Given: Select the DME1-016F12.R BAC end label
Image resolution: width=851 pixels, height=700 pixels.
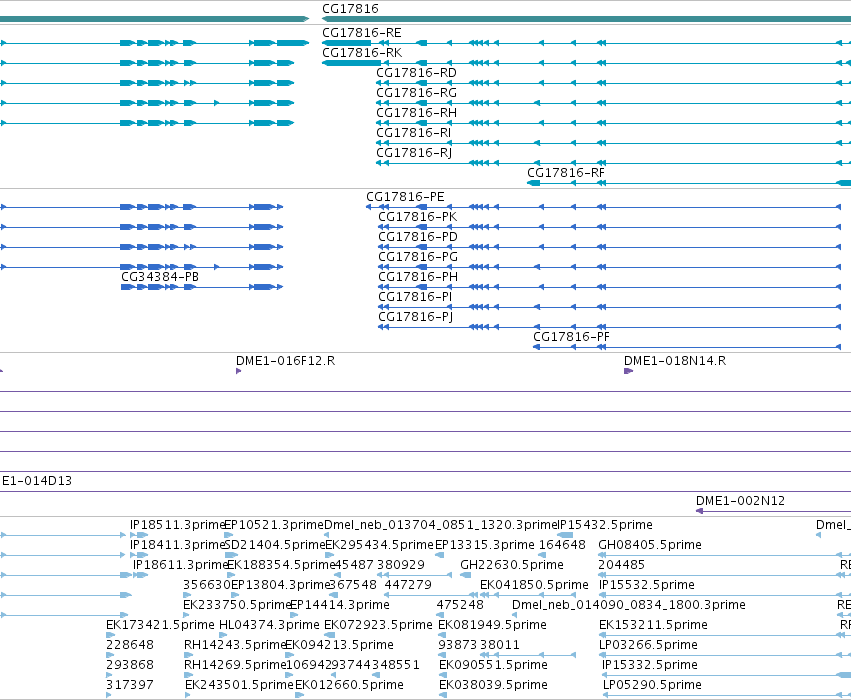Looking at the screenshot, I should click(285, 361).
